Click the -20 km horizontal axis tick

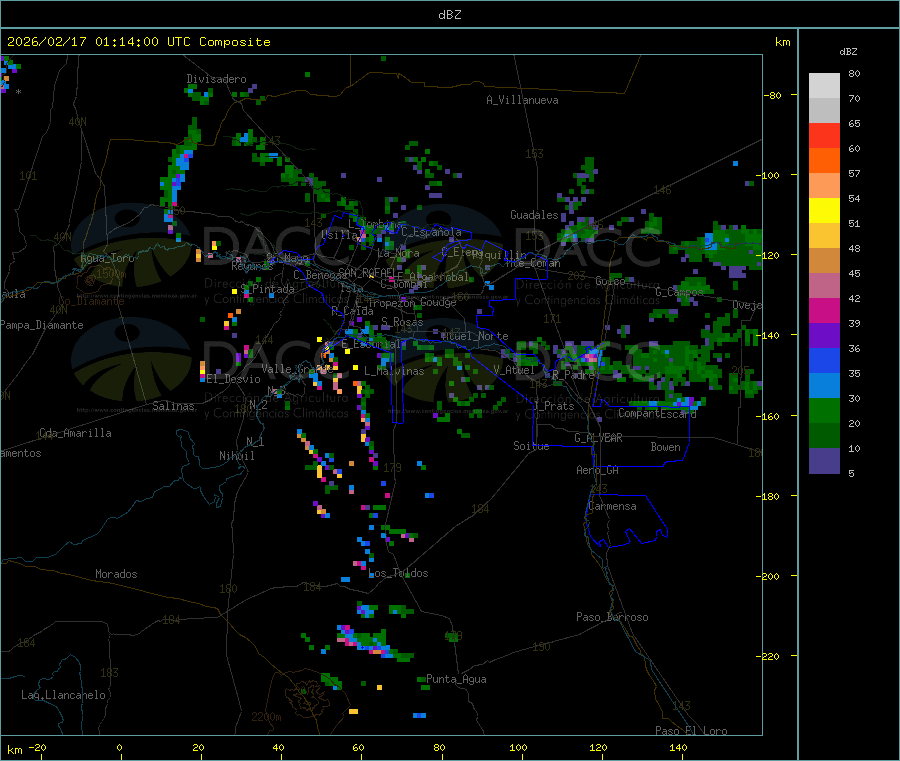(37, 748)
